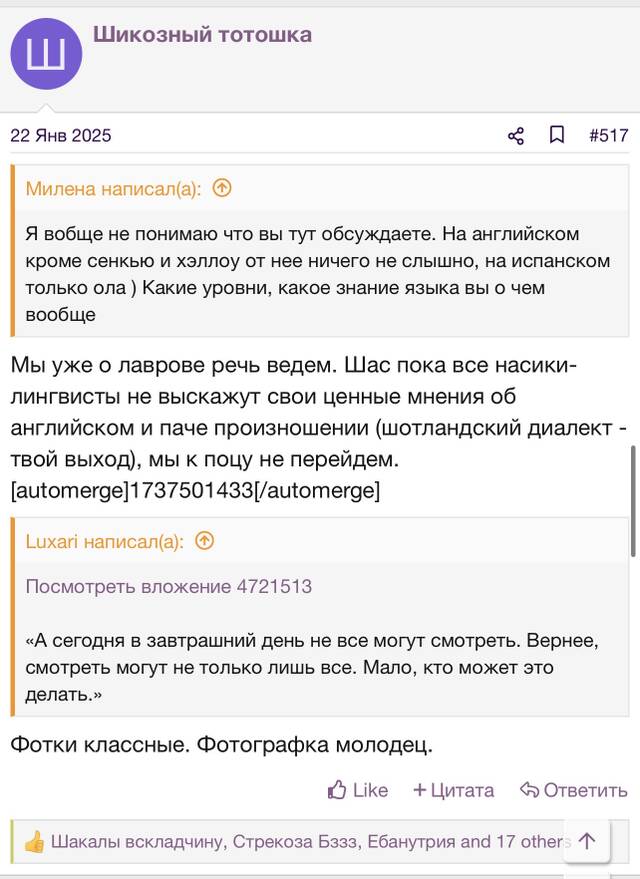Screen dimensions: 640x879
Task: Click the Luxari написал(а) quote header
Action: pyautogui.click(x=104, y=542)
